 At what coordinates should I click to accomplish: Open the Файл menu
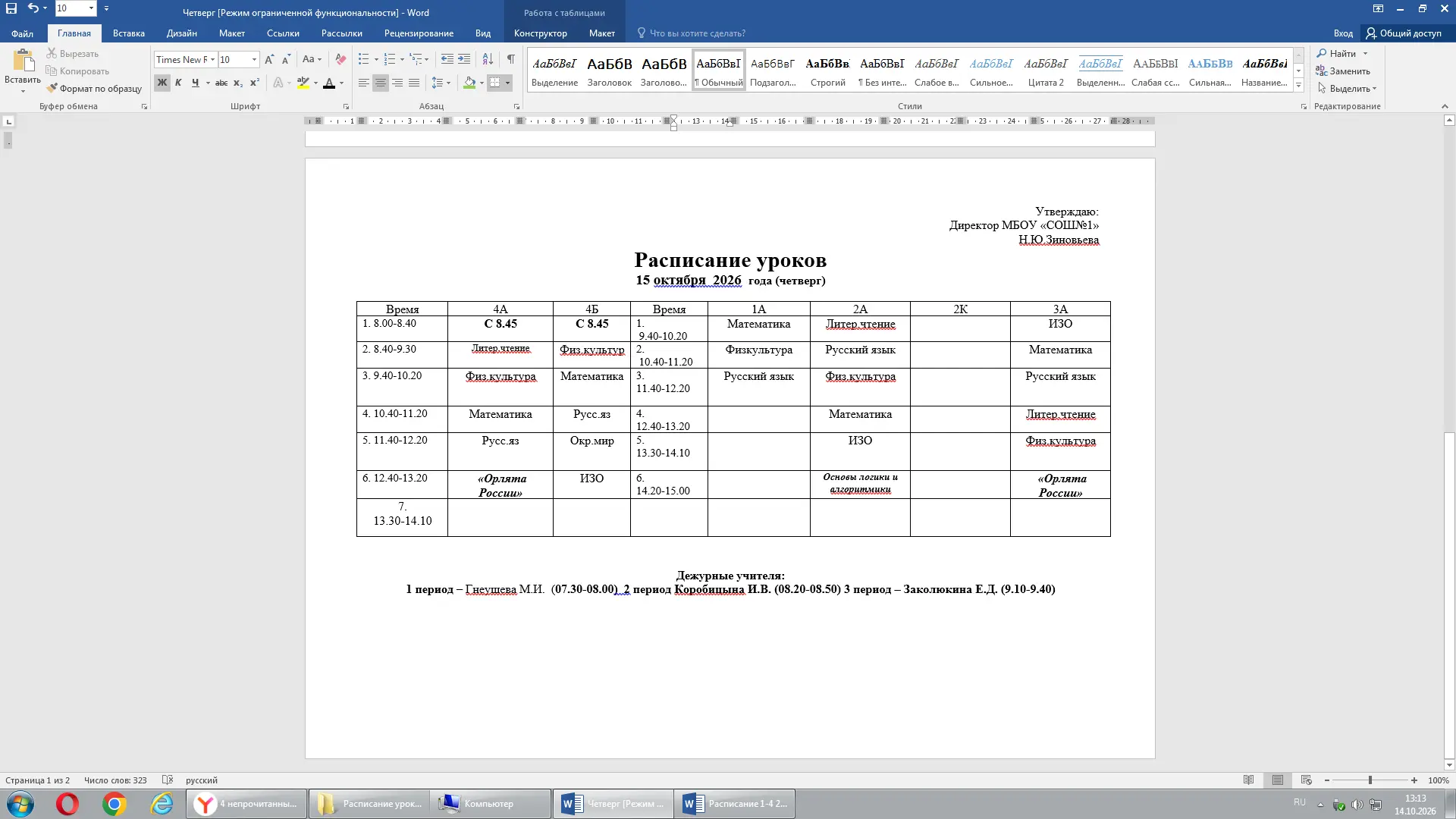coord(22,33)
